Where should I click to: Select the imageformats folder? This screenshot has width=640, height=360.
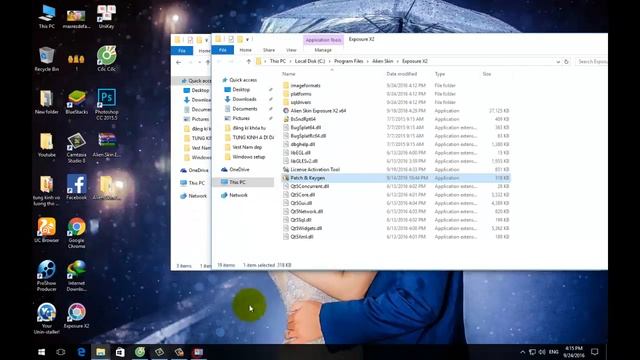tap(305, 86)
